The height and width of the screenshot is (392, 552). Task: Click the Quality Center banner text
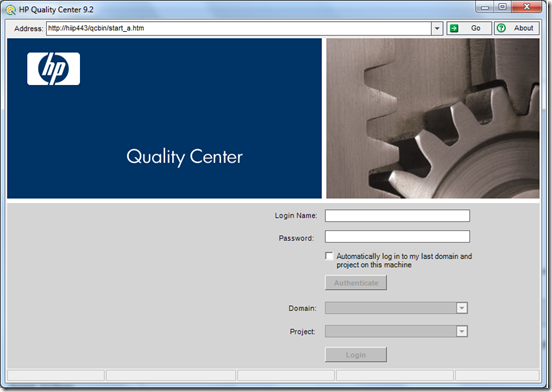pyautogui.click(x=184, y=157)
